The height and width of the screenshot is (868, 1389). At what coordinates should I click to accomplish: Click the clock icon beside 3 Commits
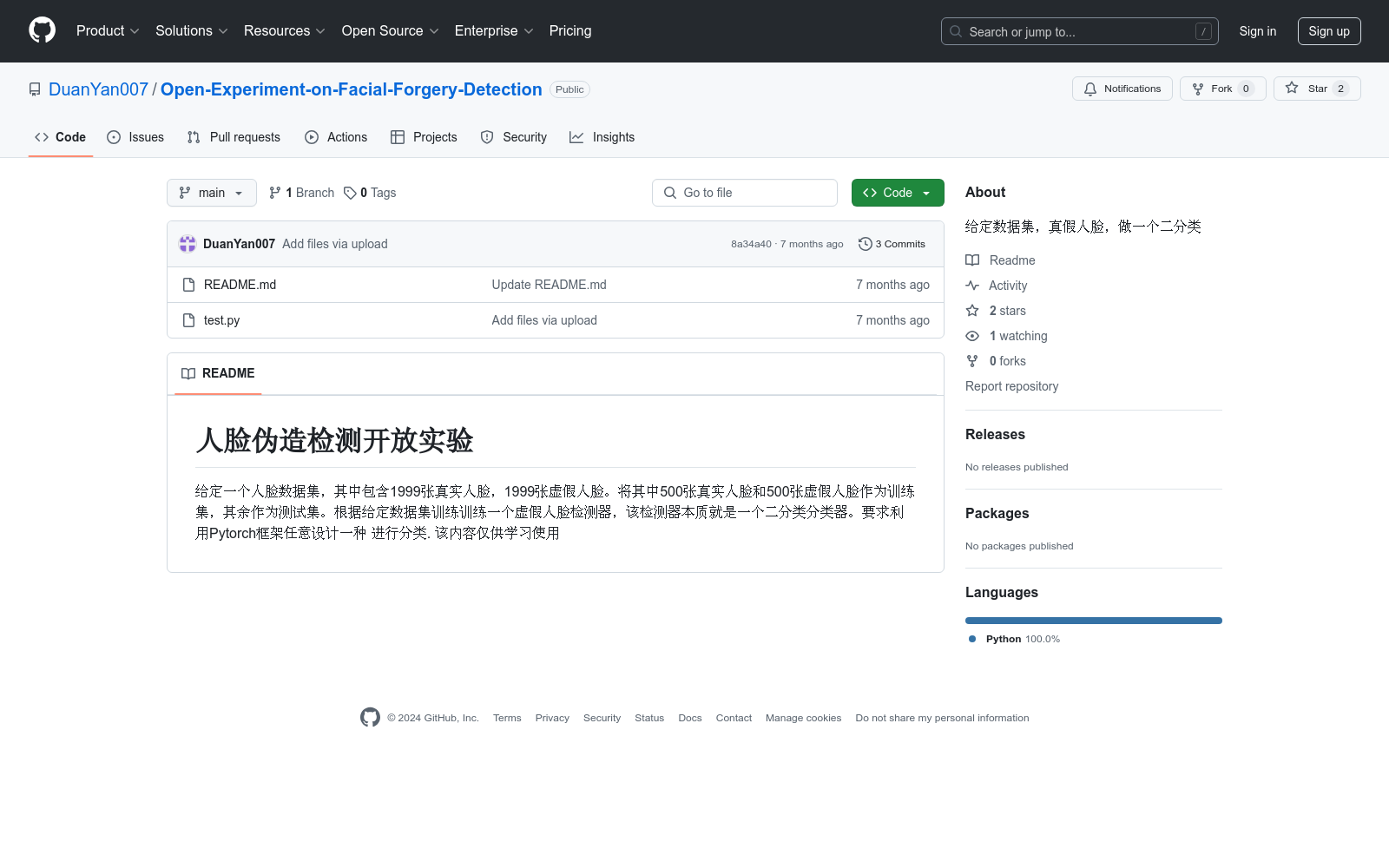(x=865, y=244)
